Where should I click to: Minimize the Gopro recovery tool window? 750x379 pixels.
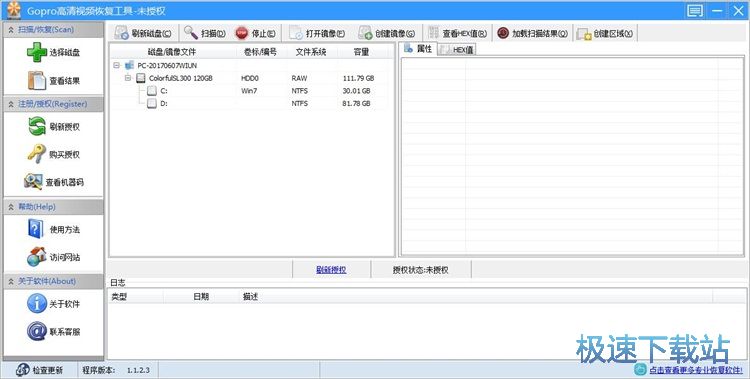point(717,11)
